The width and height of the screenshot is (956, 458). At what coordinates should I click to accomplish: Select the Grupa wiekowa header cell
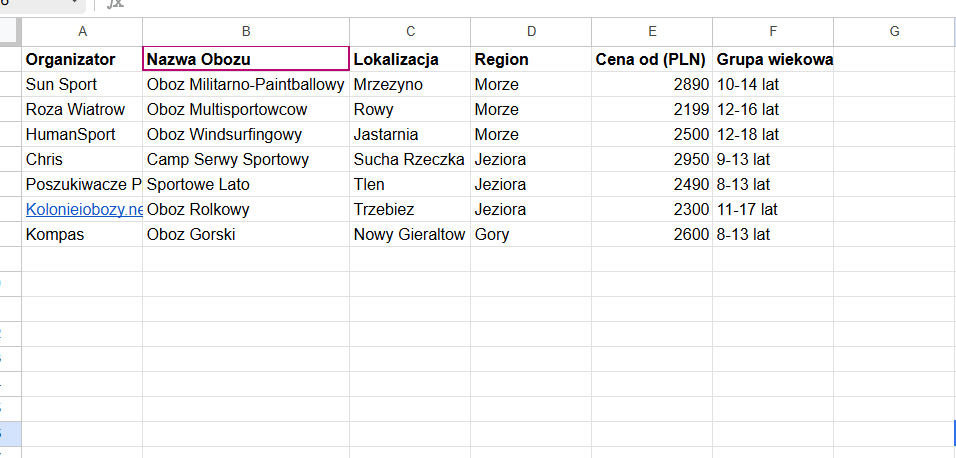coord(774,60)
